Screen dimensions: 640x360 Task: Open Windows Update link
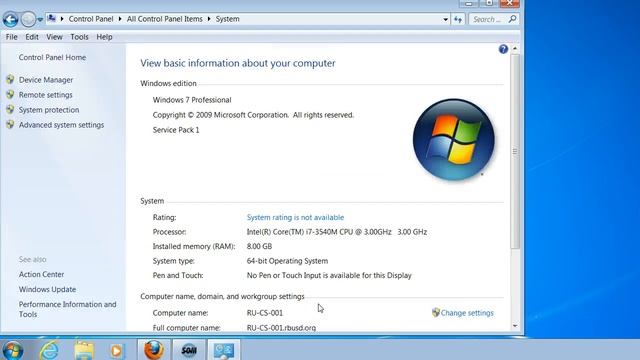tap(47, 289)
